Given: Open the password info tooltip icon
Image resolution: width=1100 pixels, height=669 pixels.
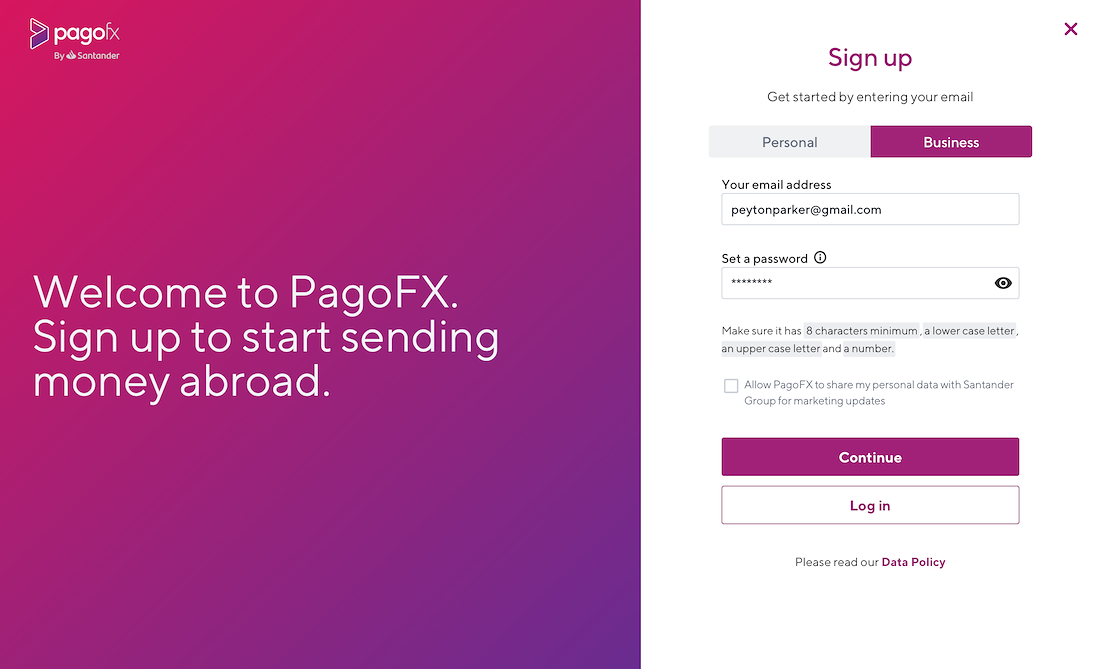Looking at the screenshot, I should click(820, 257).
